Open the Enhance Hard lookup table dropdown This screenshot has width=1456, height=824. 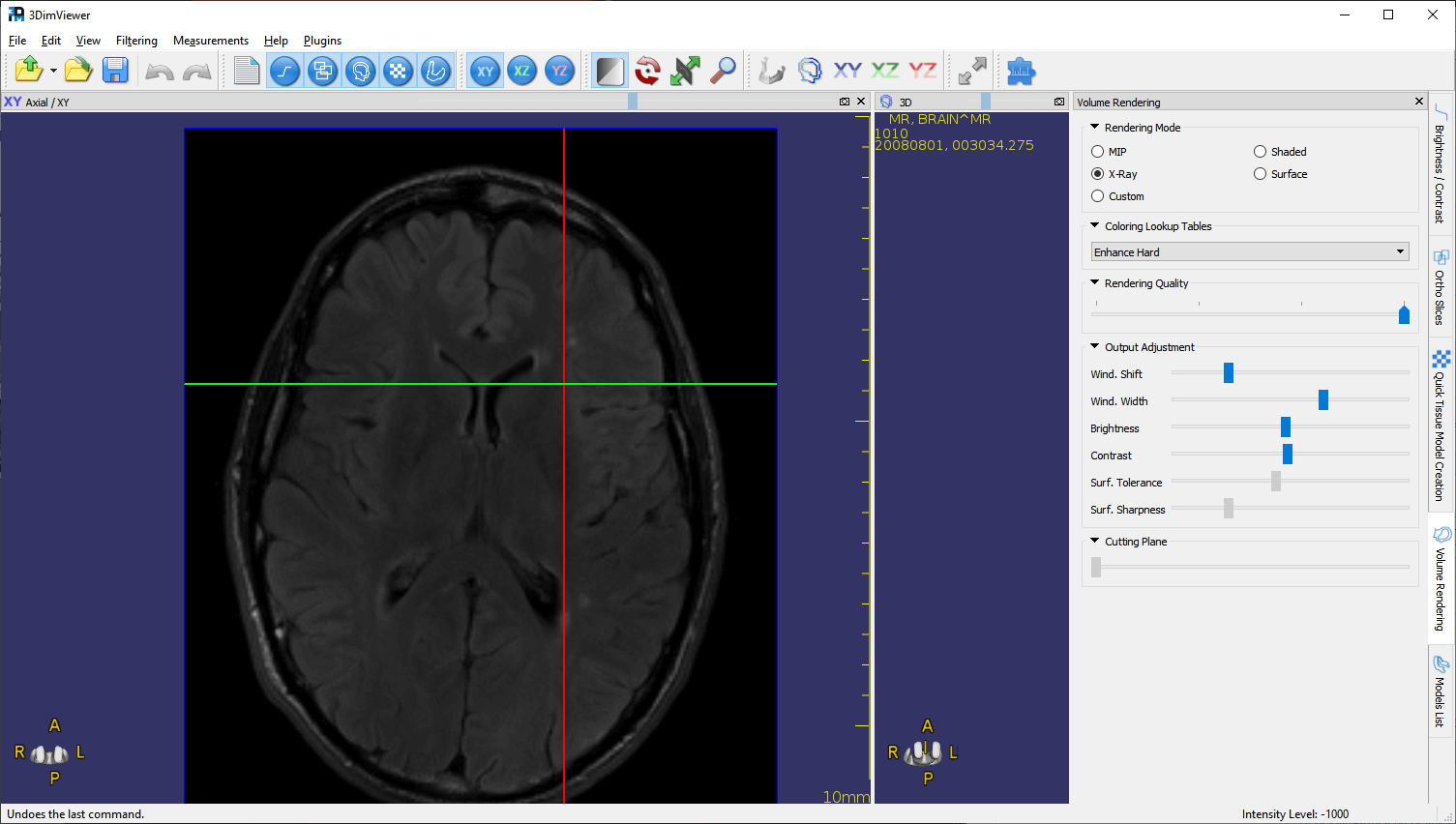point(1249,252)
